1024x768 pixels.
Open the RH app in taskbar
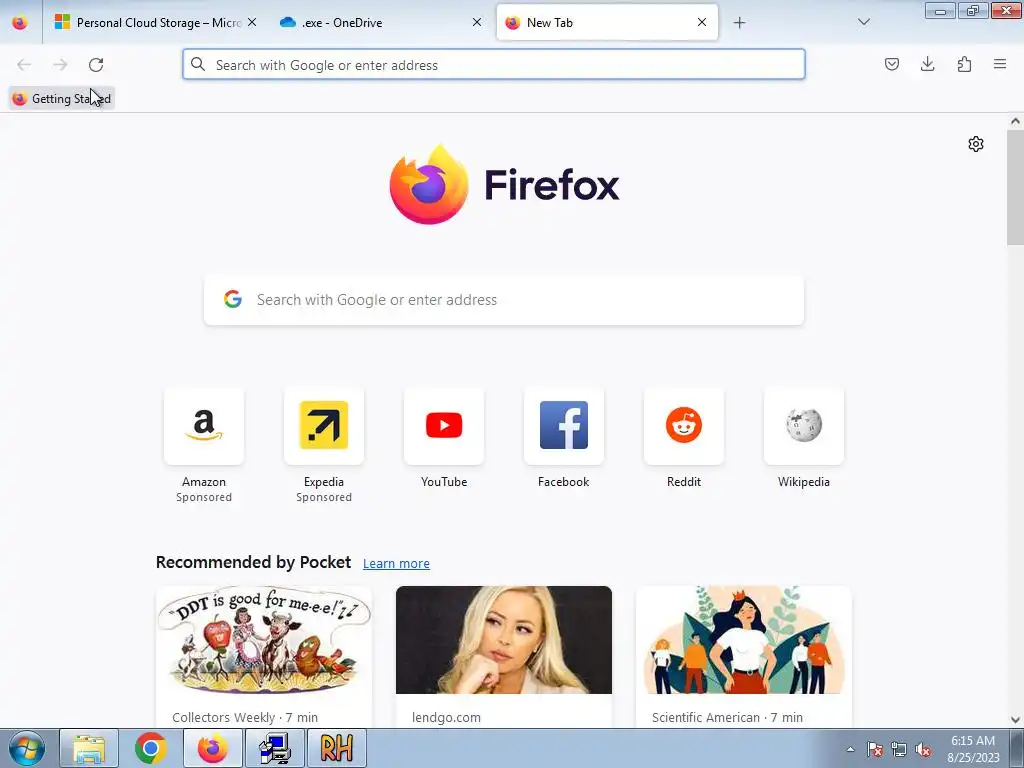click(337, 748)
